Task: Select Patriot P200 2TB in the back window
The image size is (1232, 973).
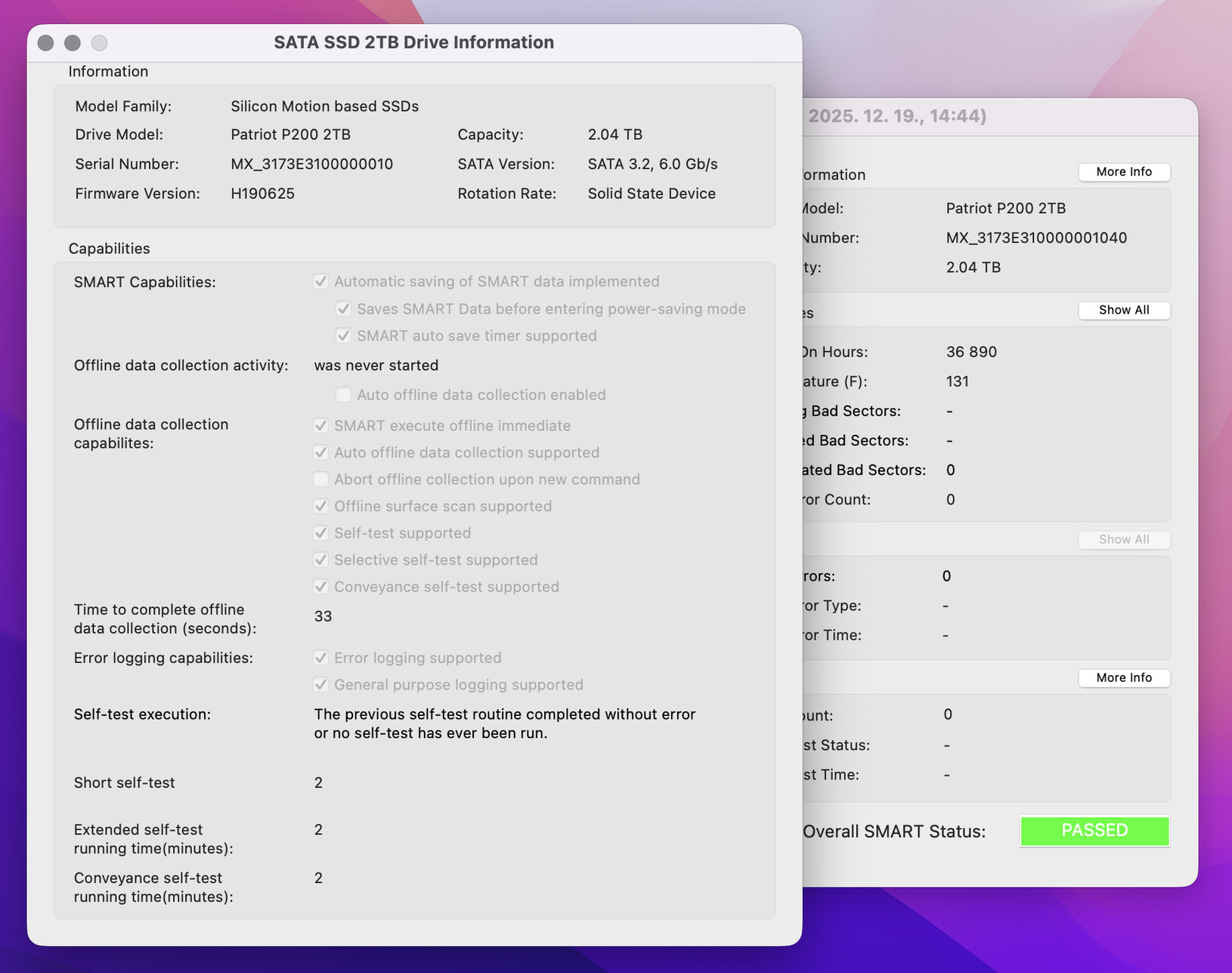Action: coord(1006,208)
